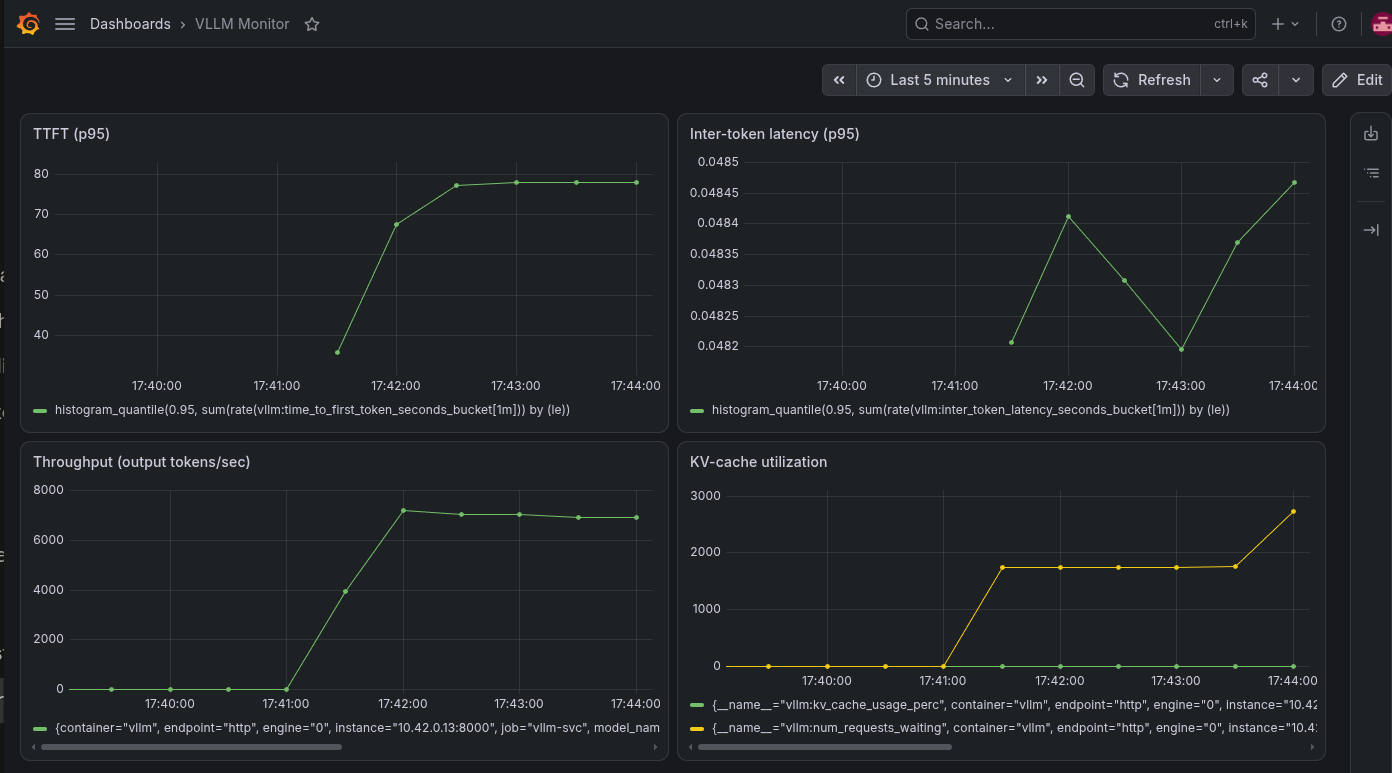Open the refresh interval dropdown arrow
The height and width of the screenshot is (773, 1392).
[1217, 80]
